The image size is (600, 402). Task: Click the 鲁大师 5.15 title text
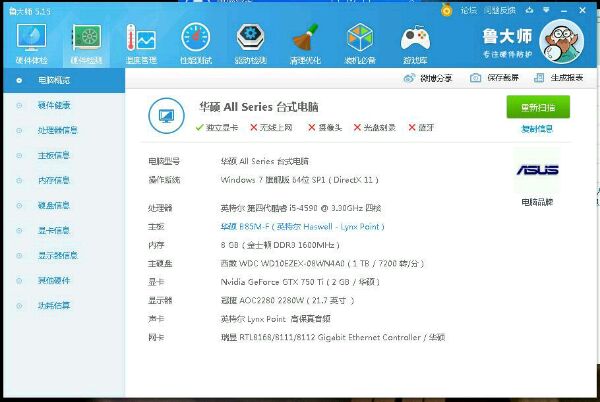point(30,11)
